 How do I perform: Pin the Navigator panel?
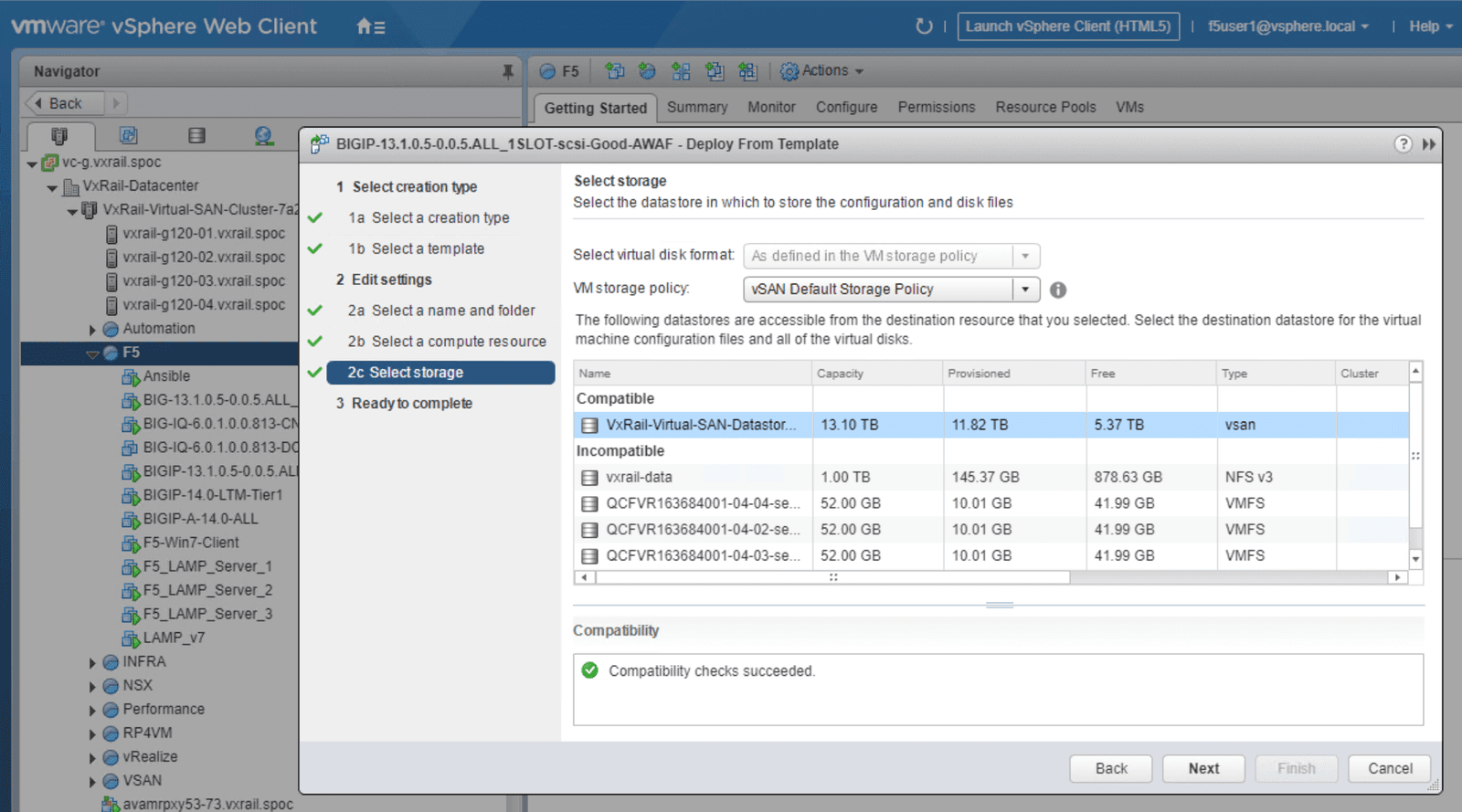(508, 71)
